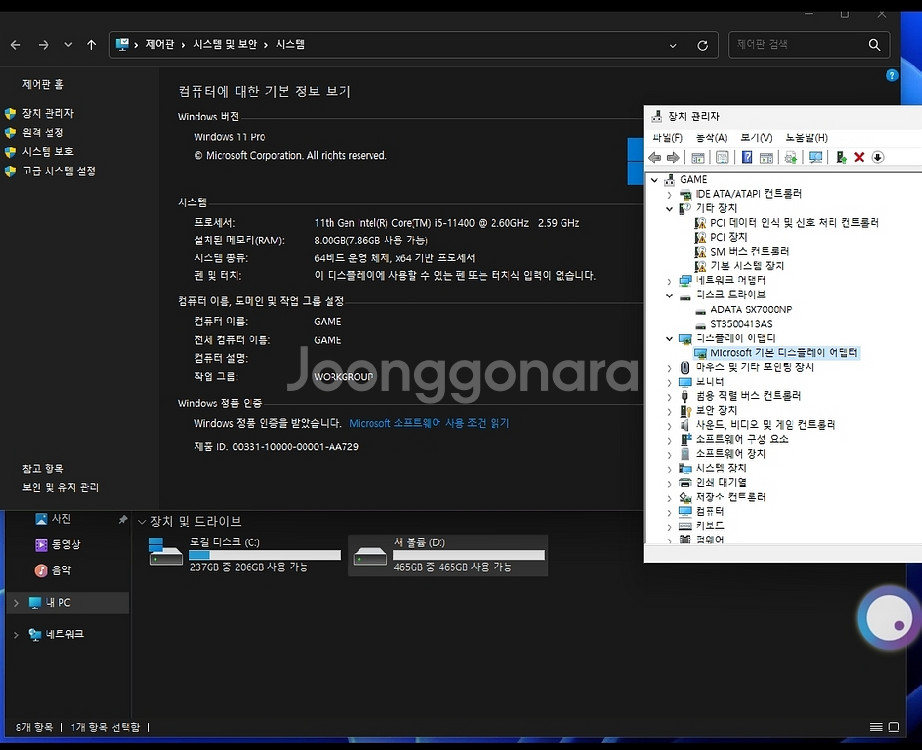Click the pin icon beside 사진
922x750 pixels.
tap(122, 519)
